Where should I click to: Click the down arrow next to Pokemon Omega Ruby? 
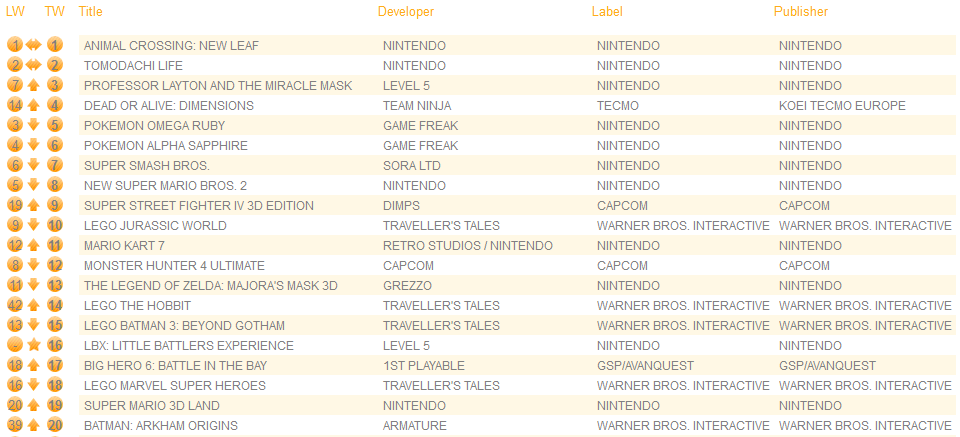34,125
